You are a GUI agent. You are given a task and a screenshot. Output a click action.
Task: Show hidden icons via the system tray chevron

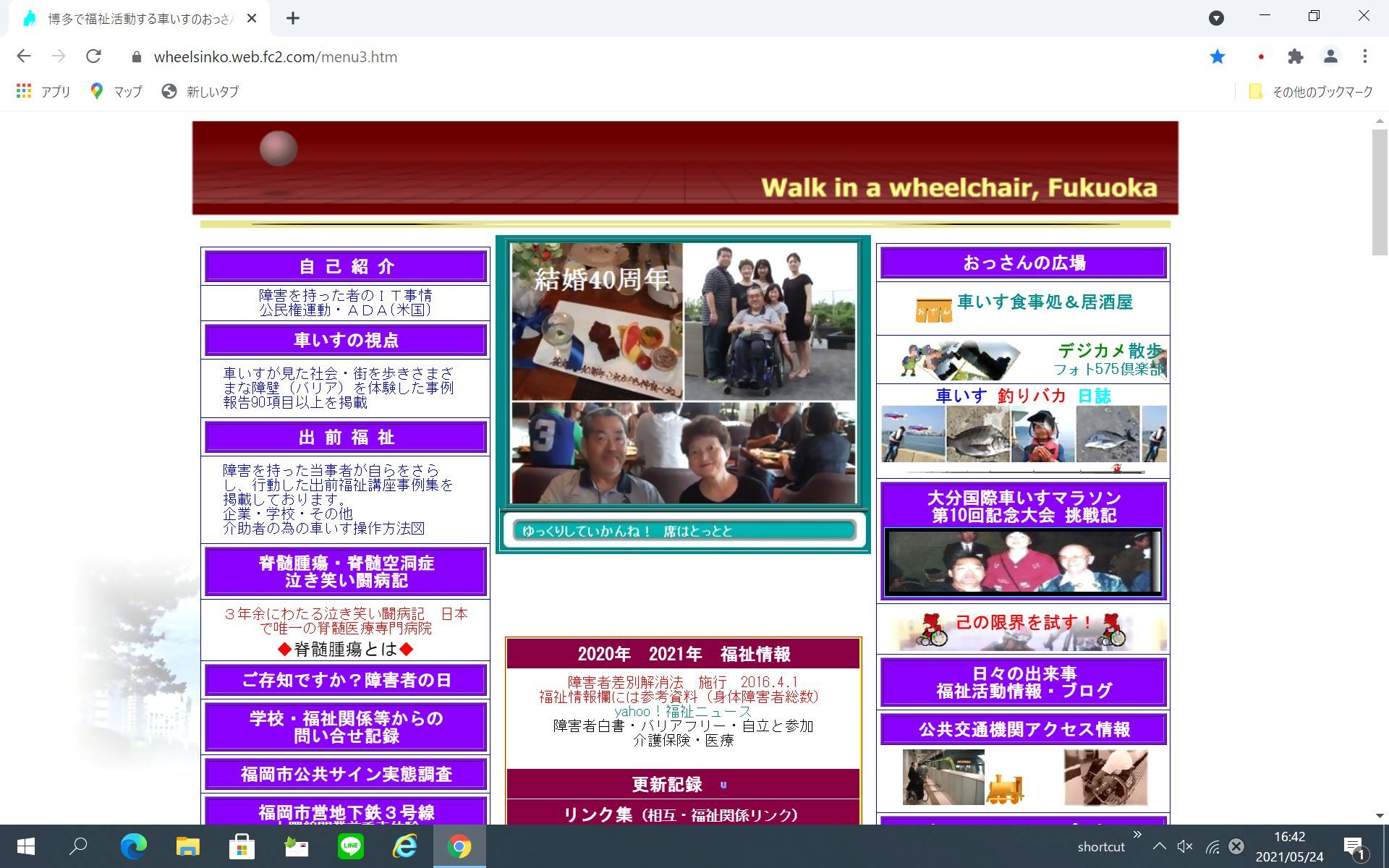1160,846
